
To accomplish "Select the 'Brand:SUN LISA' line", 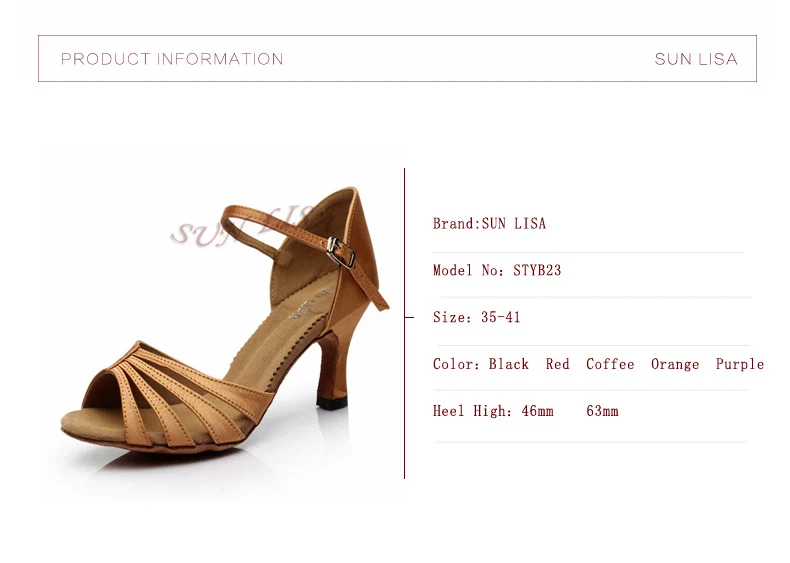I will [x=489, y=223].
